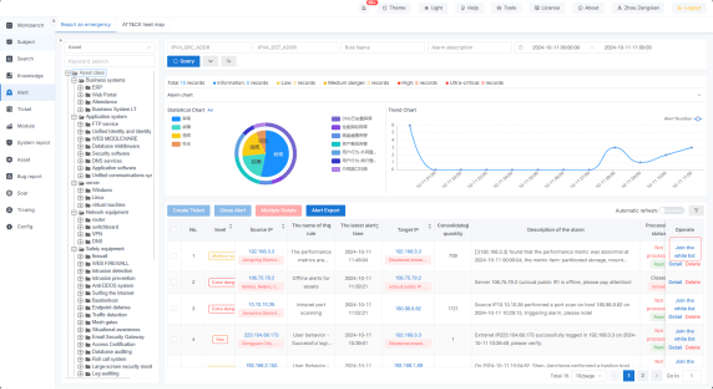Switch to Light mode in the top bar
The width and height of the screenshot is (713, 389).
tap(433, 8)
